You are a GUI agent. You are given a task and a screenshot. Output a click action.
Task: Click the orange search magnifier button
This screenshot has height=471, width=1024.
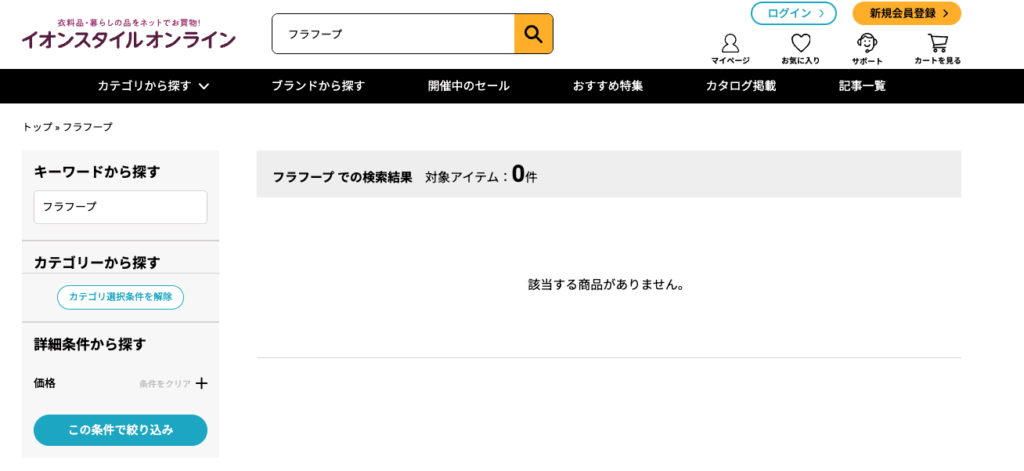tap(533, 34)
